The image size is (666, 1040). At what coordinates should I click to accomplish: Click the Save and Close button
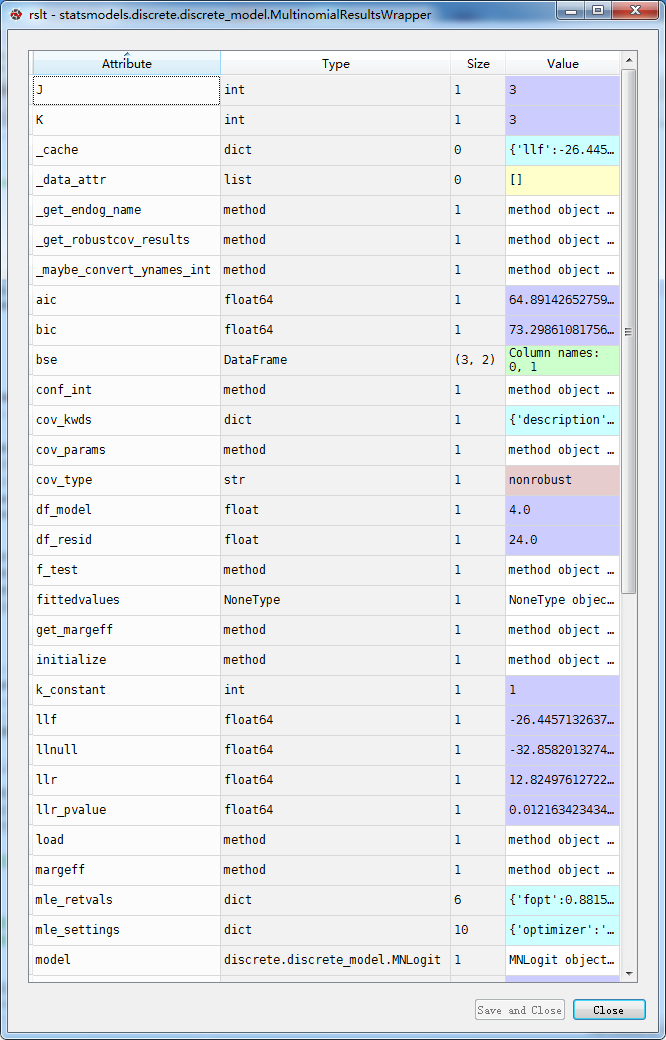pyautogui.click(x=519, y=1010)
